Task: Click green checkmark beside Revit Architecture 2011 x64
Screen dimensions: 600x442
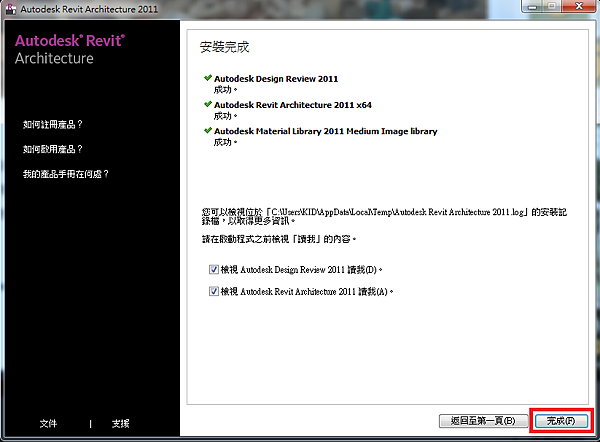Action: tap(208, 104)
